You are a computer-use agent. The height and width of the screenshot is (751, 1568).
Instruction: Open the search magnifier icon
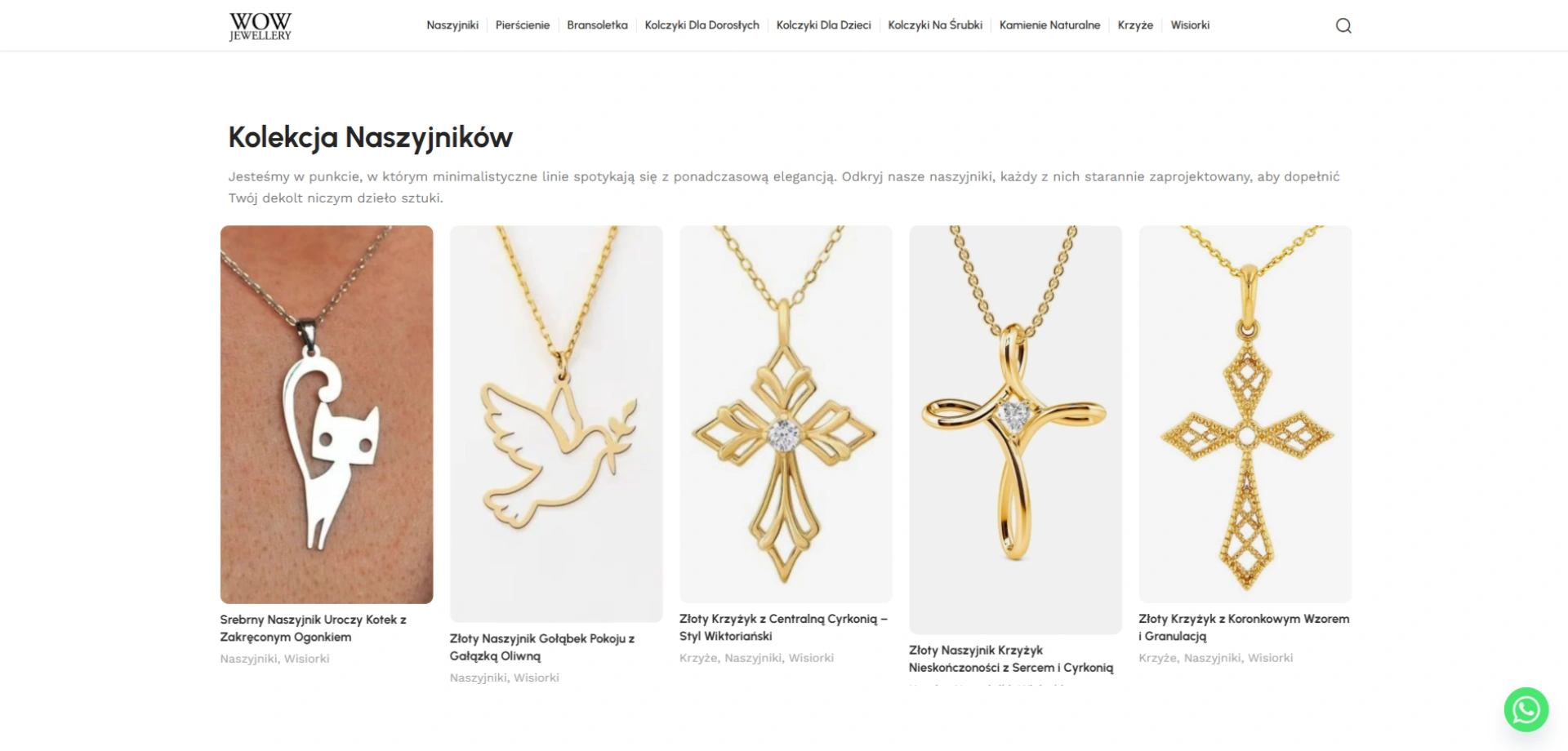pyautogui.click(x=1343, y=25)
